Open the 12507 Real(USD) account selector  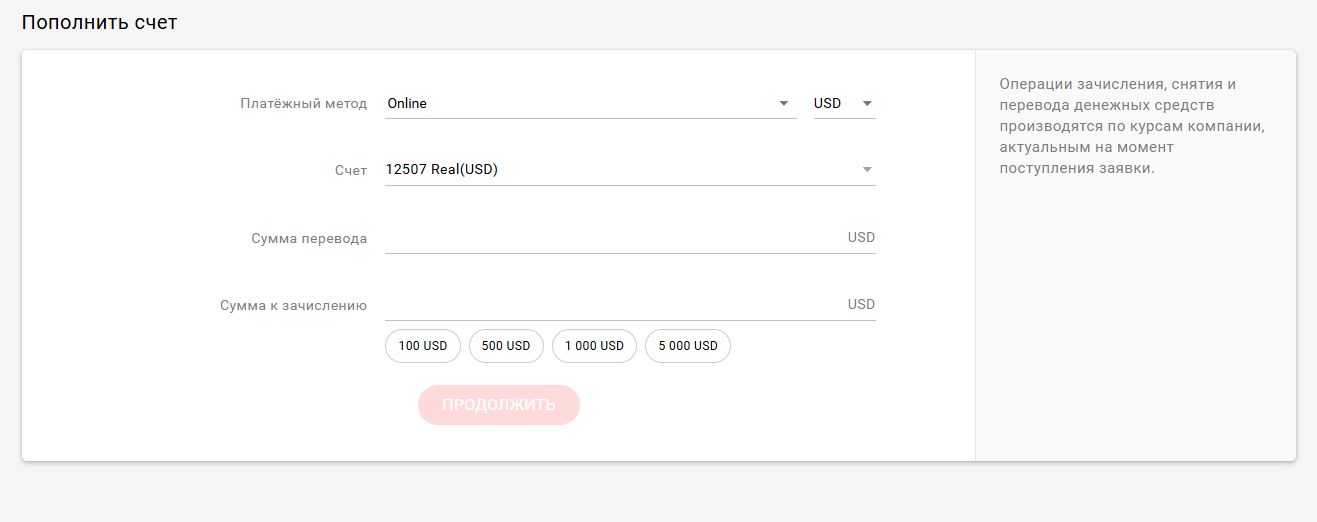click(620, 170)
